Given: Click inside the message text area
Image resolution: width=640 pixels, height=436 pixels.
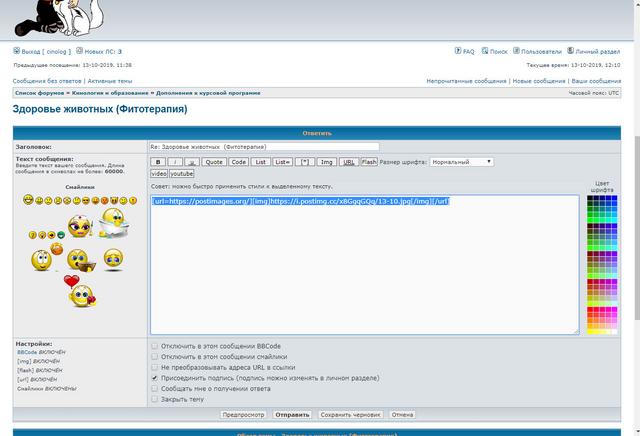Looking at the screenshot, I should [364, 265].
